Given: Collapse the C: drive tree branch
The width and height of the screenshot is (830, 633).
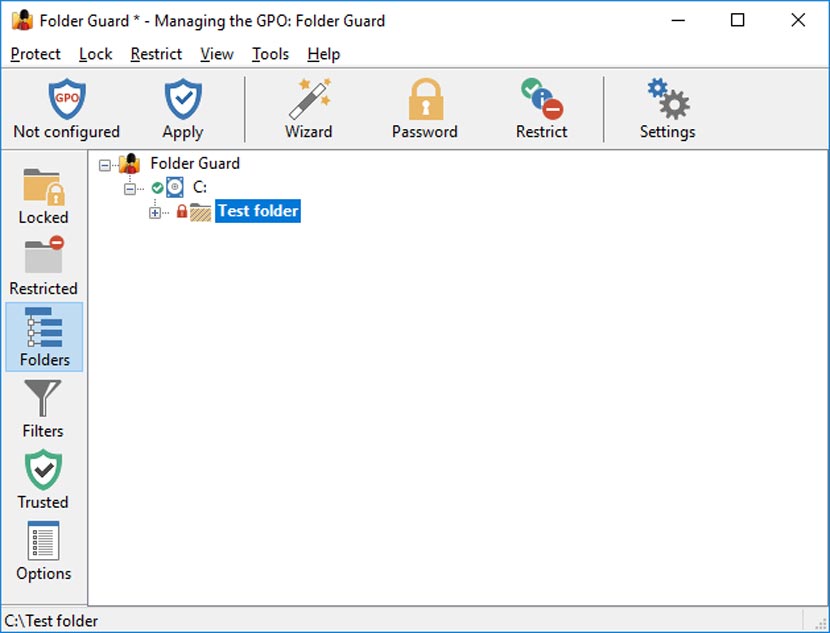Looking at the screenshot, I should (x=131, y=187).
